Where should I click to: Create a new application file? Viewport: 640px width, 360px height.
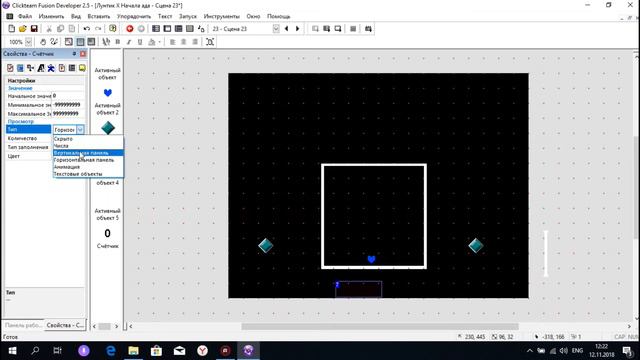pyautogui.click(x=11, y=29)
